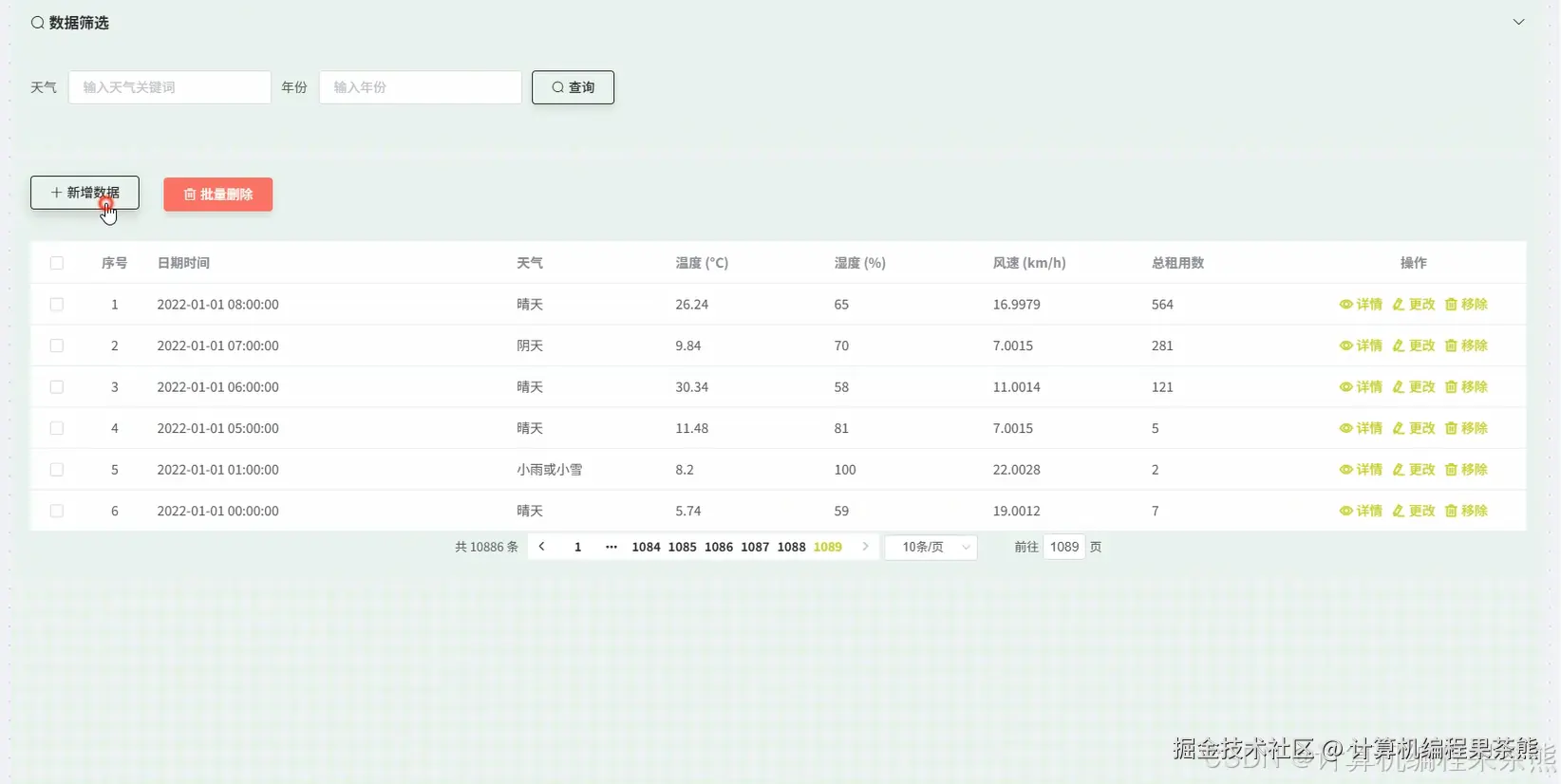The image size is (1561, 784).
Task: Go to the previous page with the left arrow
Action: [541, 547]
